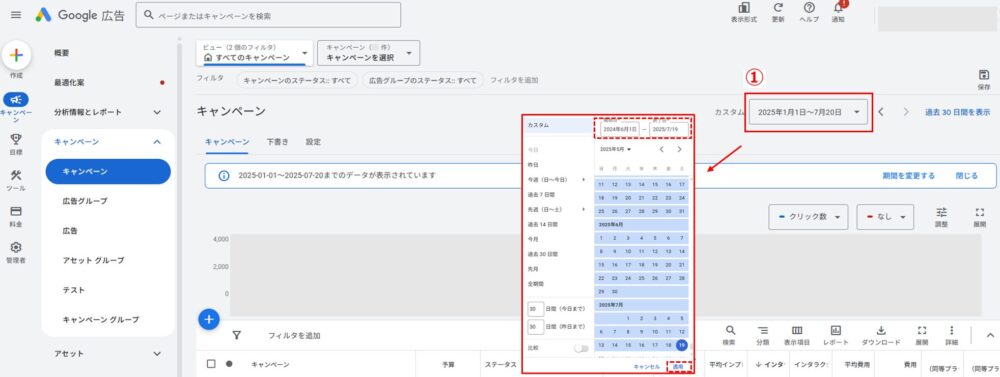Click 適用 in the date picker

[679, 367]
